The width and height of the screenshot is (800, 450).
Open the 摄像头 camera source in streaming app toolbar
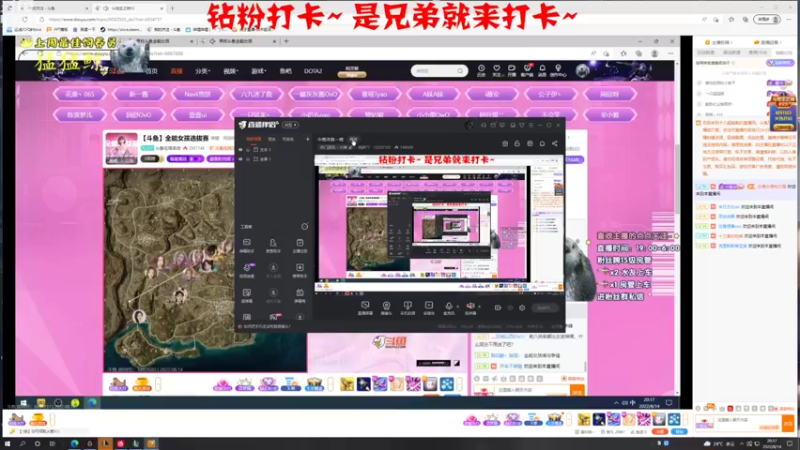pos(386,307)
